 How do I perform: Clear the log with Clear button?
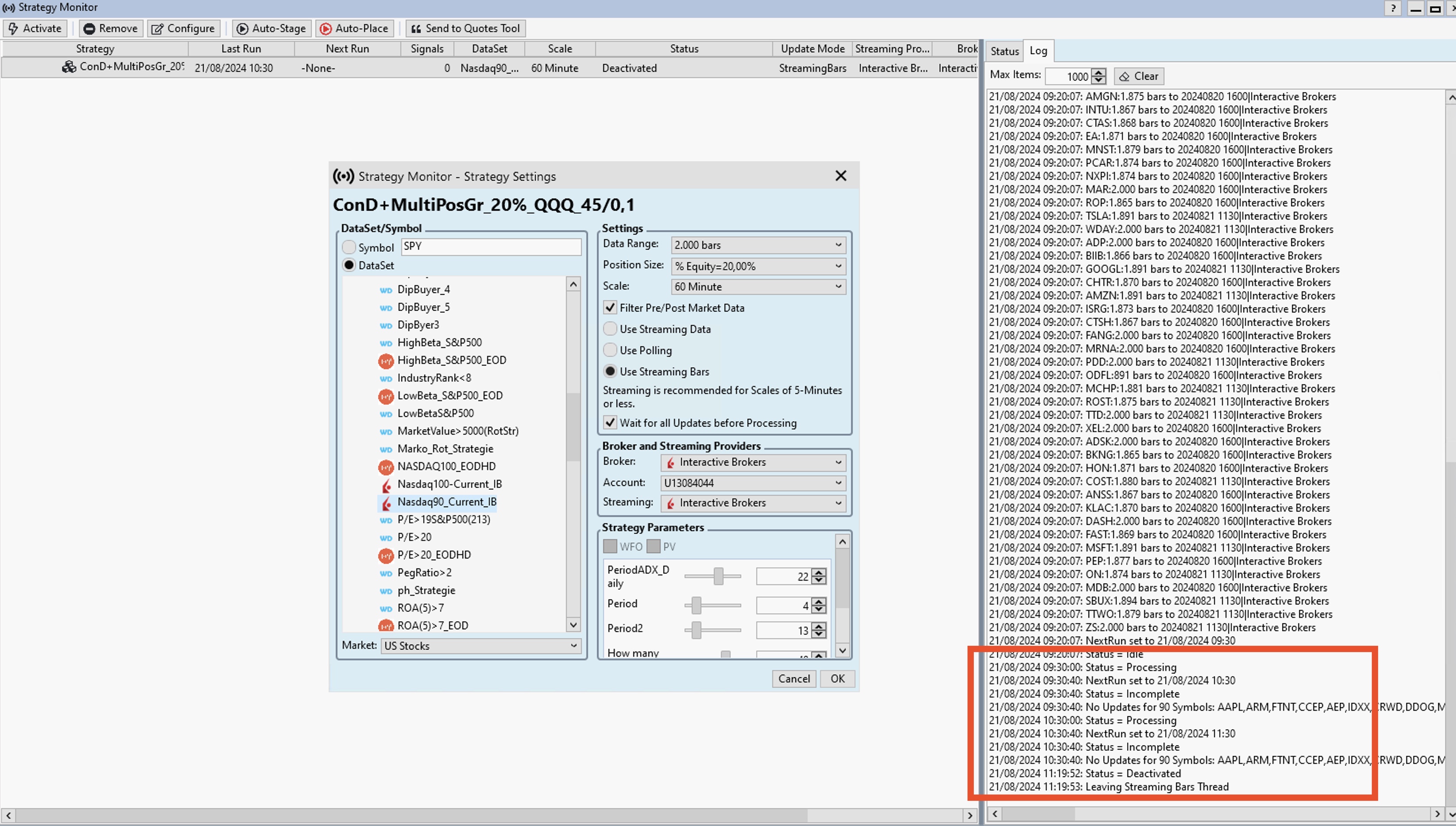coord(1139,76)
